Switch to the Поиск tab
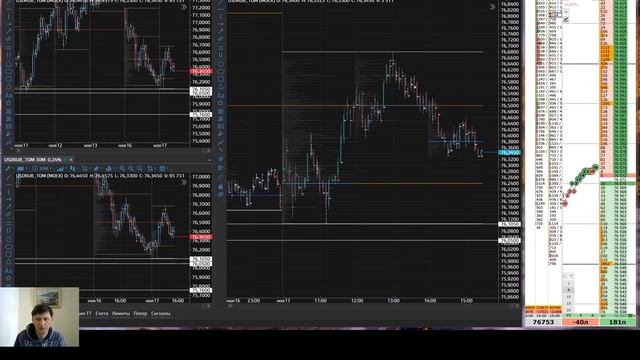The width and height of the screenshot is (640, 360). (140, 313)
